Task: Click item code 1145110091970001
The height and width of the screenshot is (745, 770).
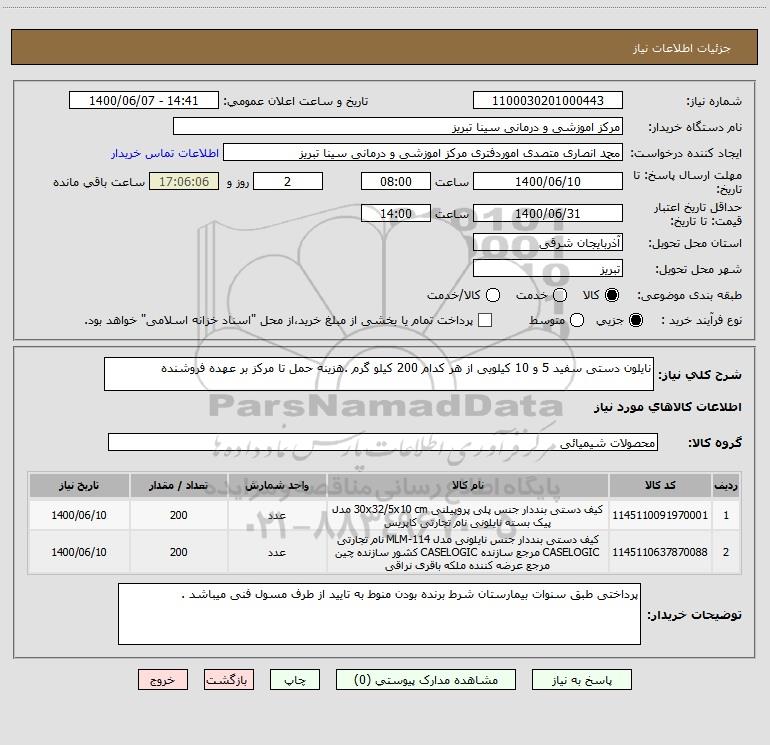Action: pos(660,515)
